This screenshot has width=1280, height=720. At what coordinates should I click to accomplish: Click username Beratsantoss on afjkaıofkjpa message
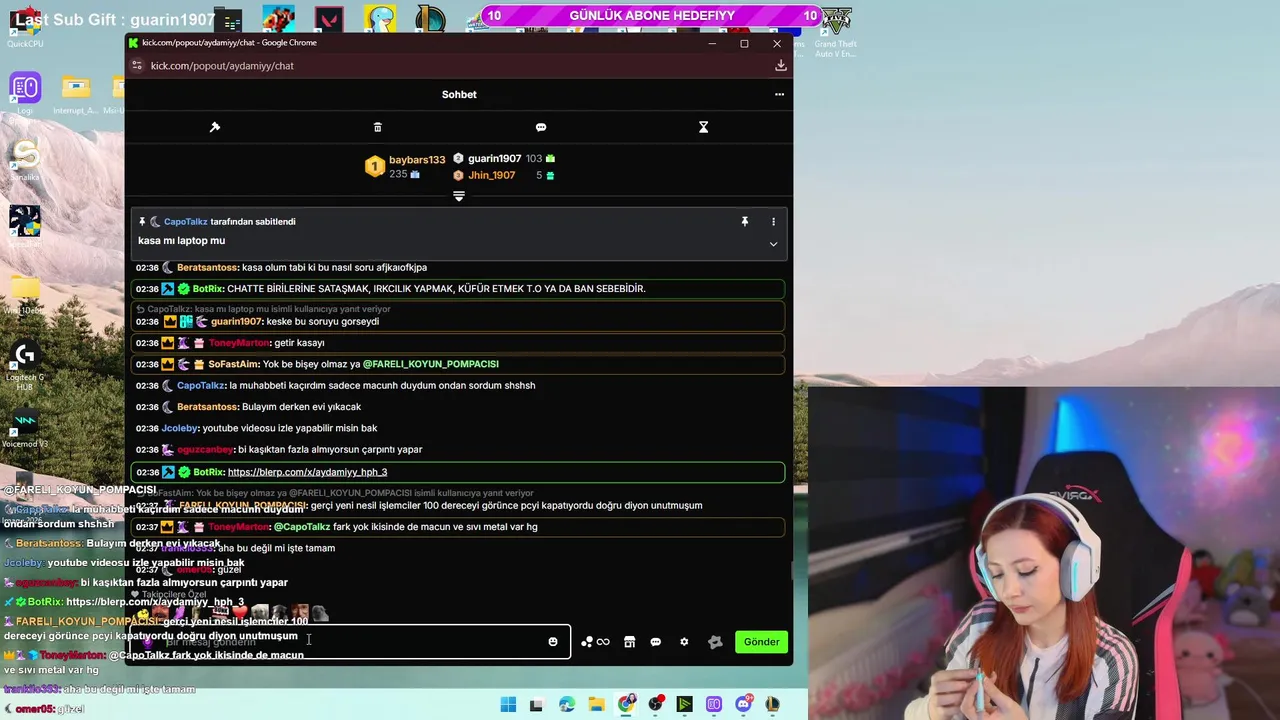pyautogui.click(x=207, y=267)
